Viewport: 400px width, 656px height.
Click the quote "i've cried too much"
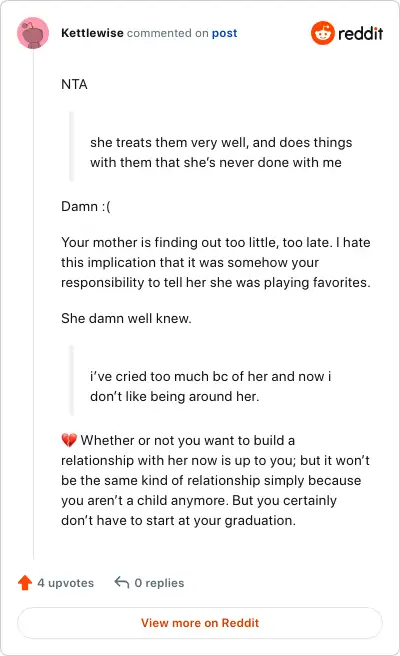(210, 386)
